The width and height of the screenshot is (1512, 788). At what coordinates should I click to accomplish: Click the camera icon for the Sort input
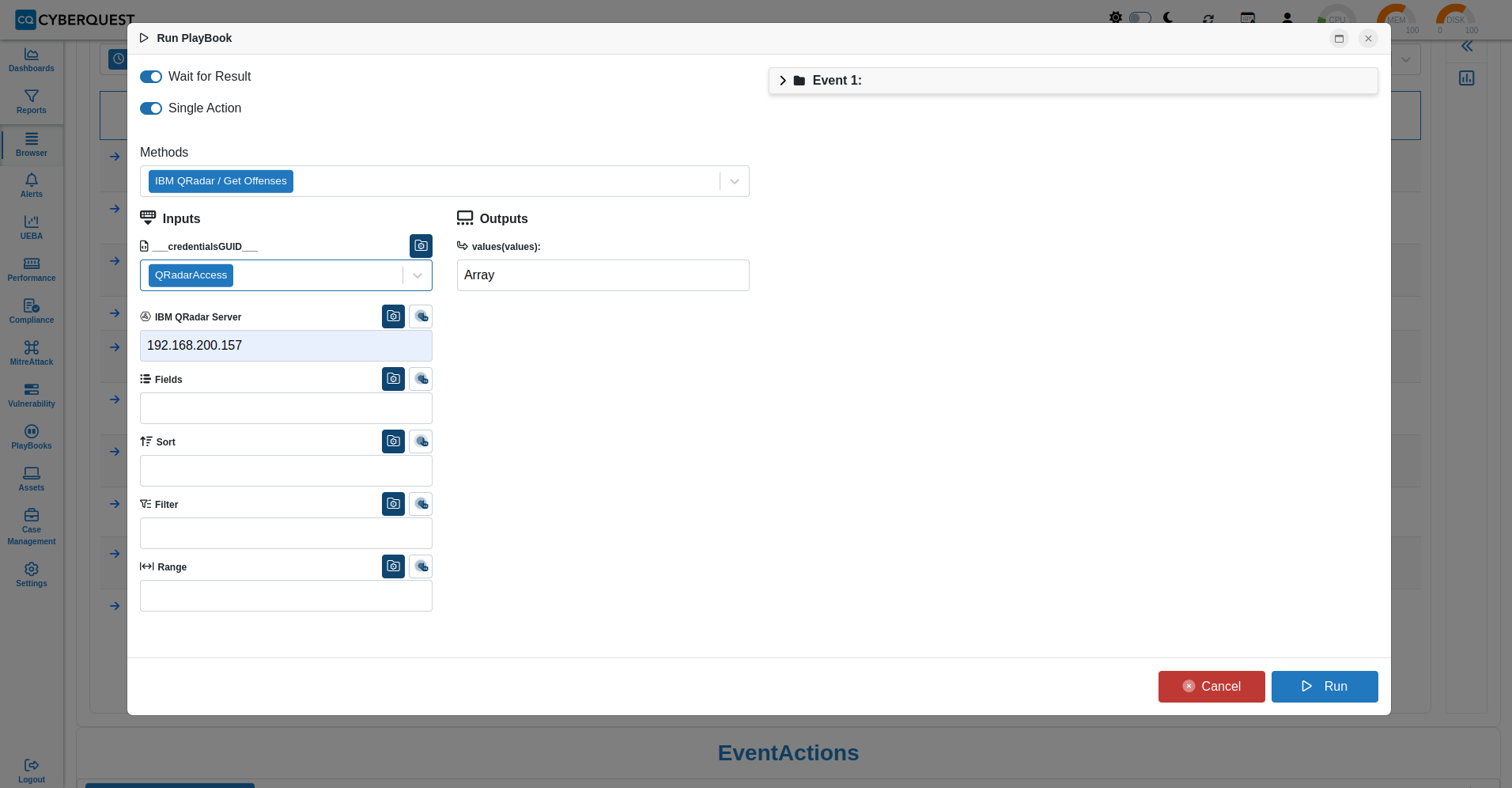(393, 441)
